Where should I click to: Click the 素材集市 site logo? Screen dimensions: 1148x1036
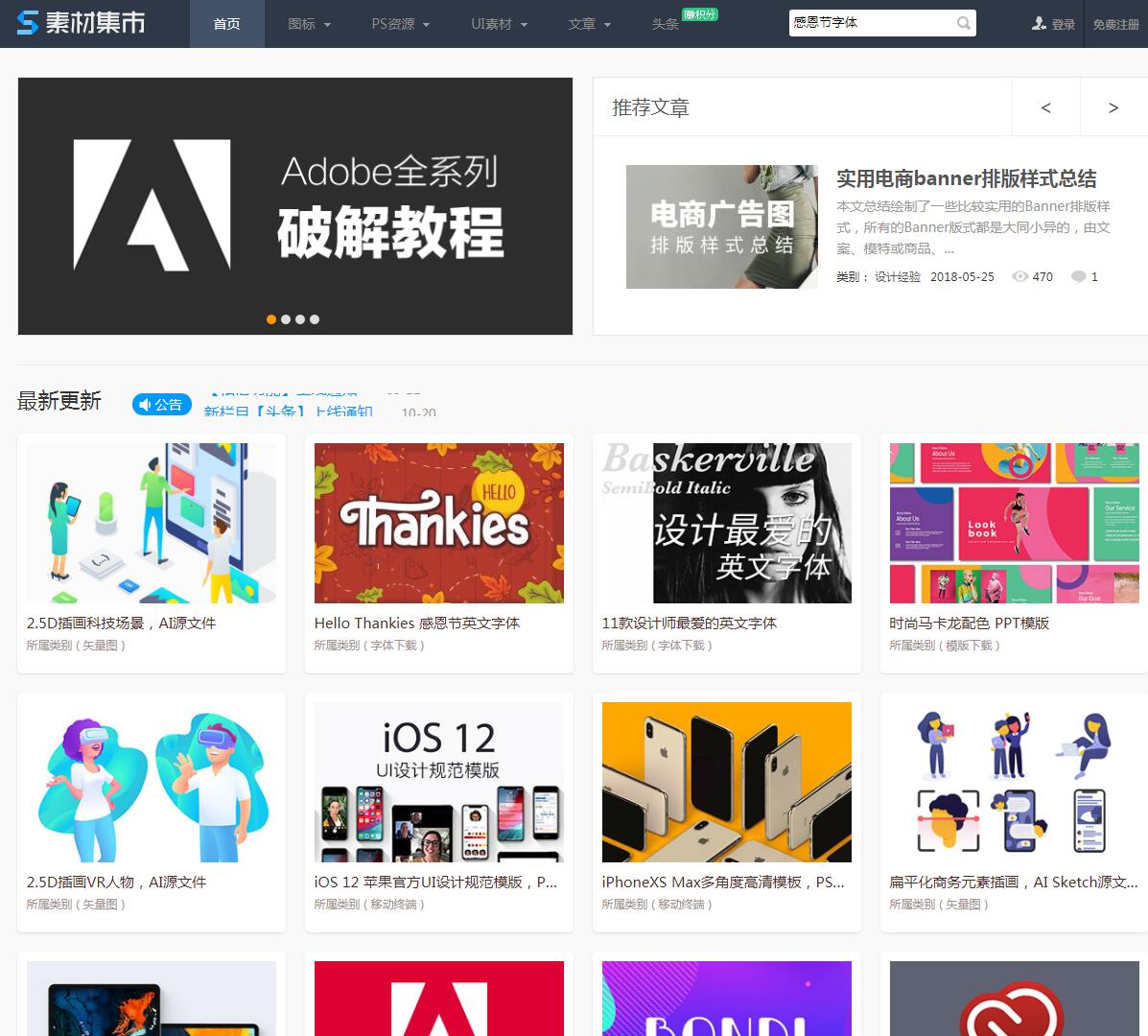click(x=81, y=23)
